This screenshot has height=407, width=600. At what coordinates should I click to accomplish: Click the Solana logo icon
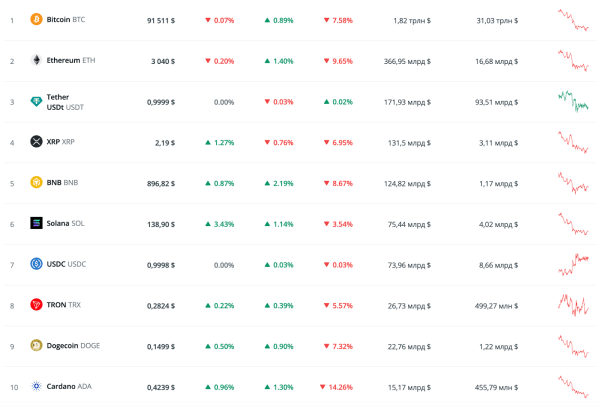(x=37, y=223)
